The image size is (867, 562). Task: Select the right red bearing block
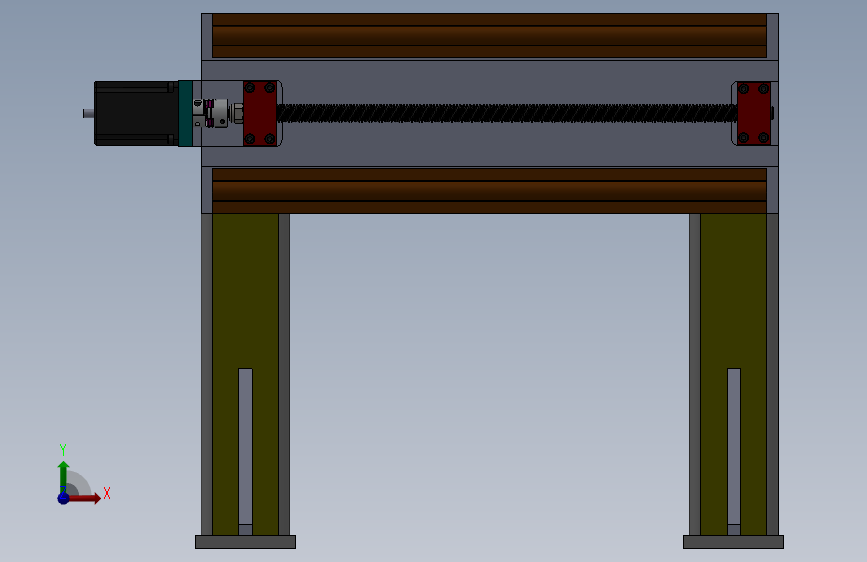754,113
